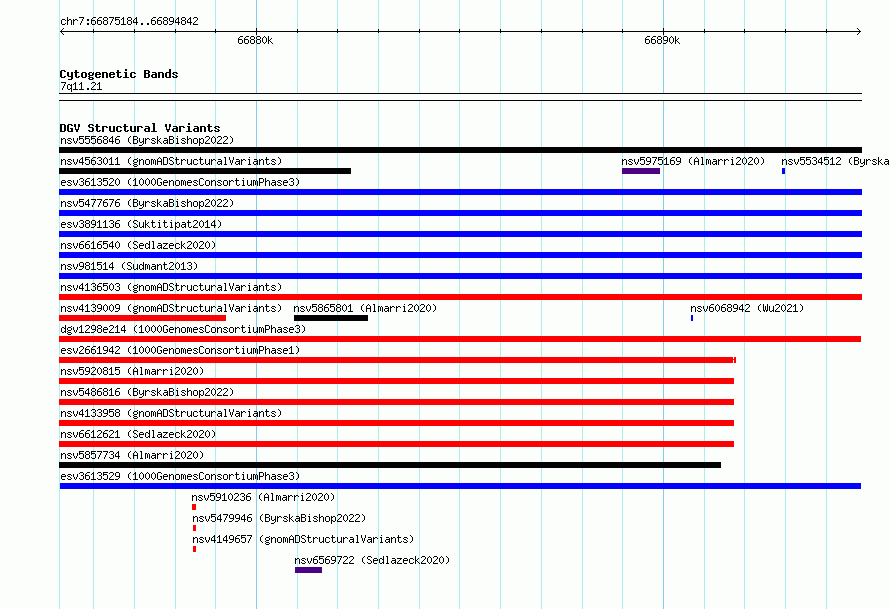Select the blue bar of nsv981514
Screen dimensions: 890x609
(x=460, y=276)
